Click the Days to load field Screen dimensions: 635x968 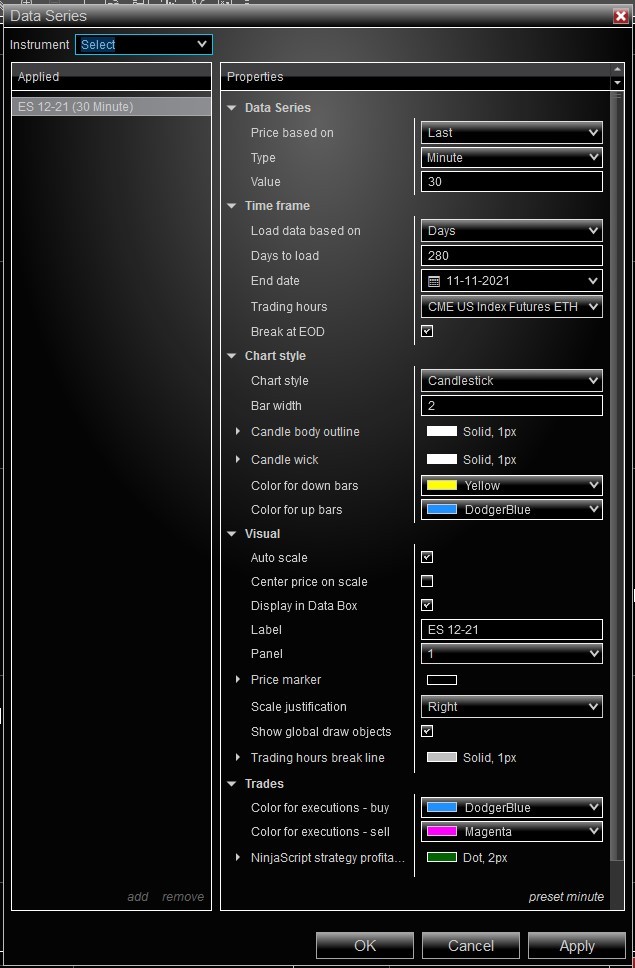pos(512,256)
